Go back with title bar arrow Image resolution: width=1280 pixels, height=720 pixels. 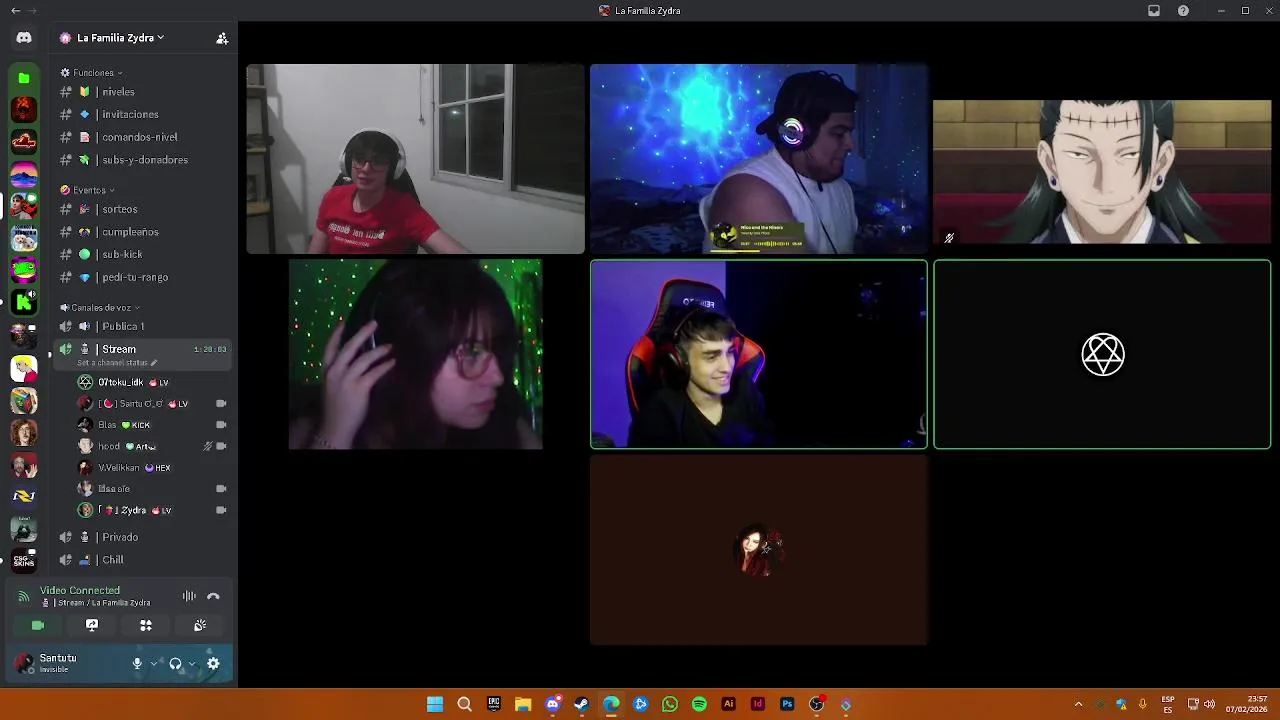15,10
